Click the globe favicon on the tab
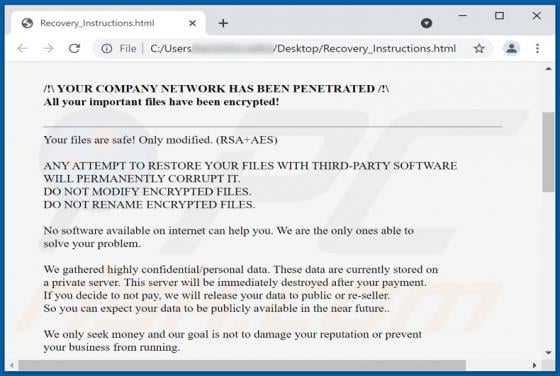The image size is (560, 376). click(x=27, y=23)
